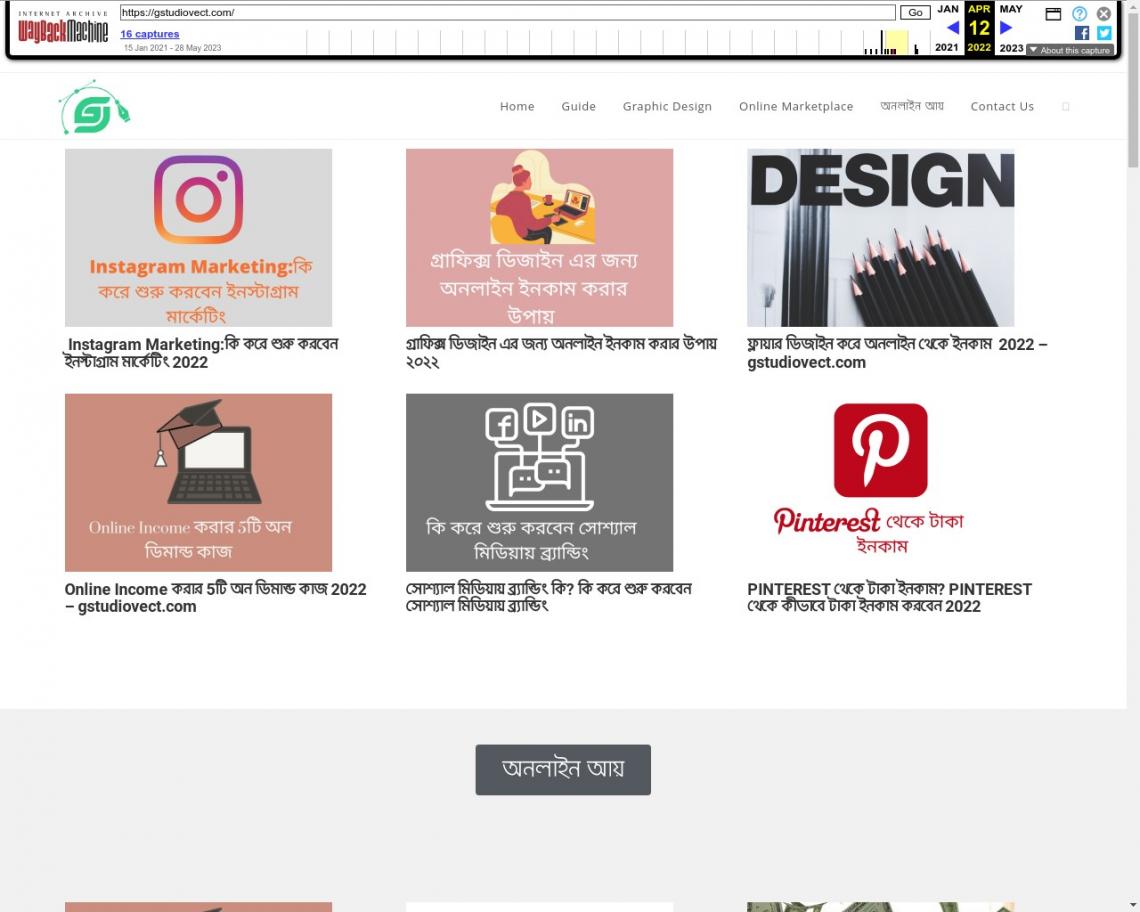Open the Guide menu item

(579, 106)
